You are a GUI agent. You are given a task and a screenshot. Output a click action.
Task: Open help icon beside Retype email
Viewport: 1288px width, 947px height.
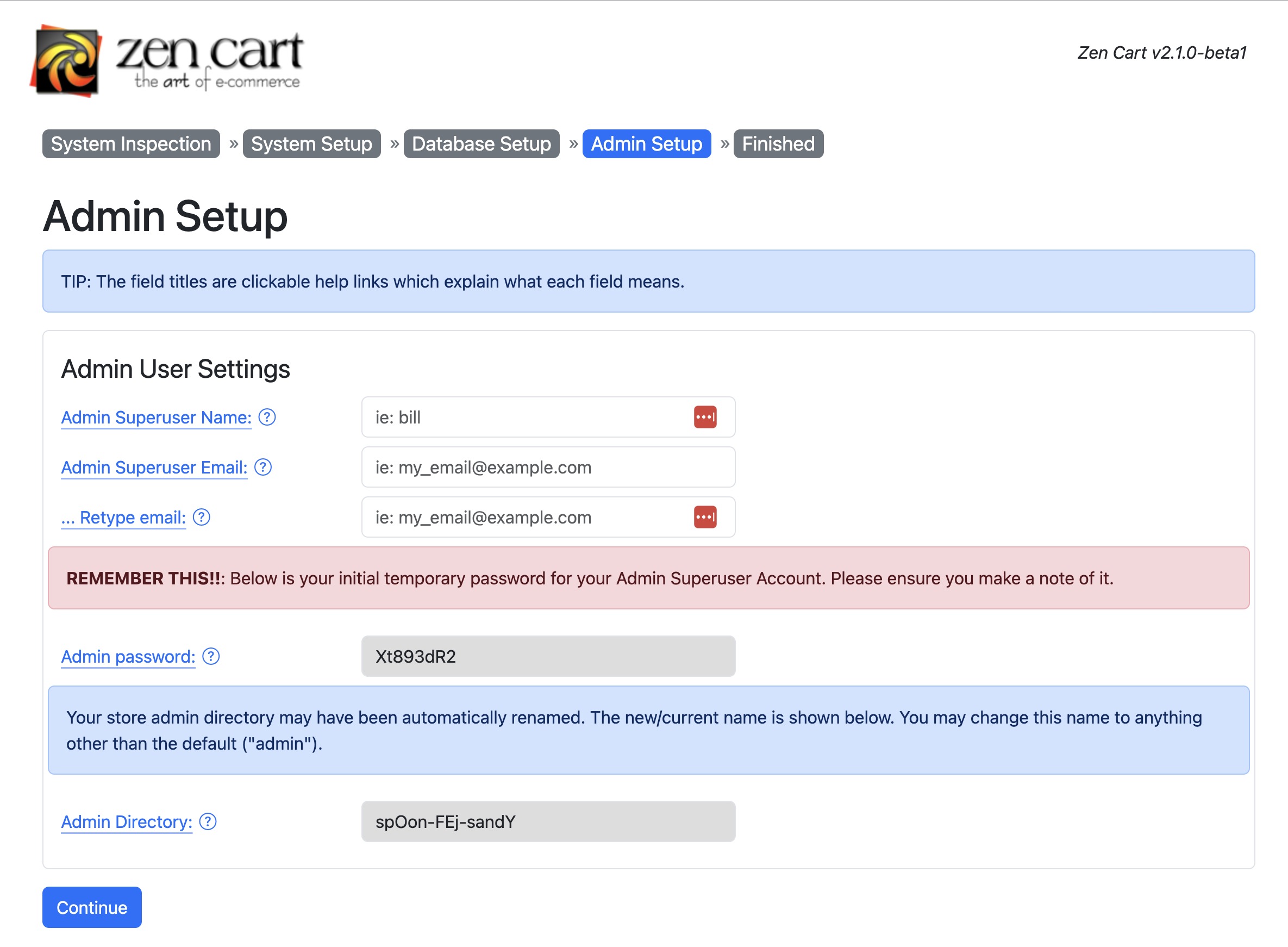(x=202, y=517)
